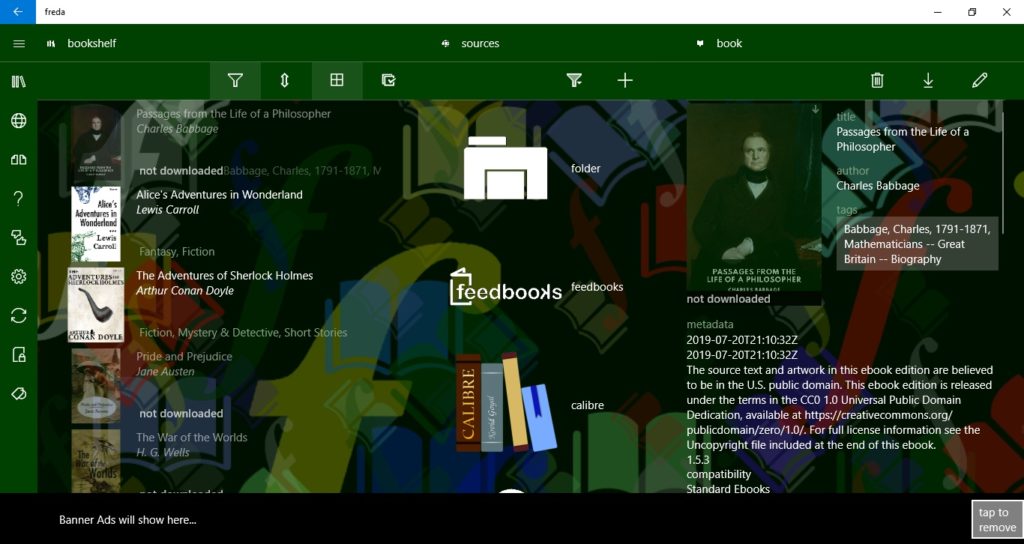Click the Alice's Adventures in Wonderland cover
The height and width of the screenshot is (544, 1024).
coord(96,224)
